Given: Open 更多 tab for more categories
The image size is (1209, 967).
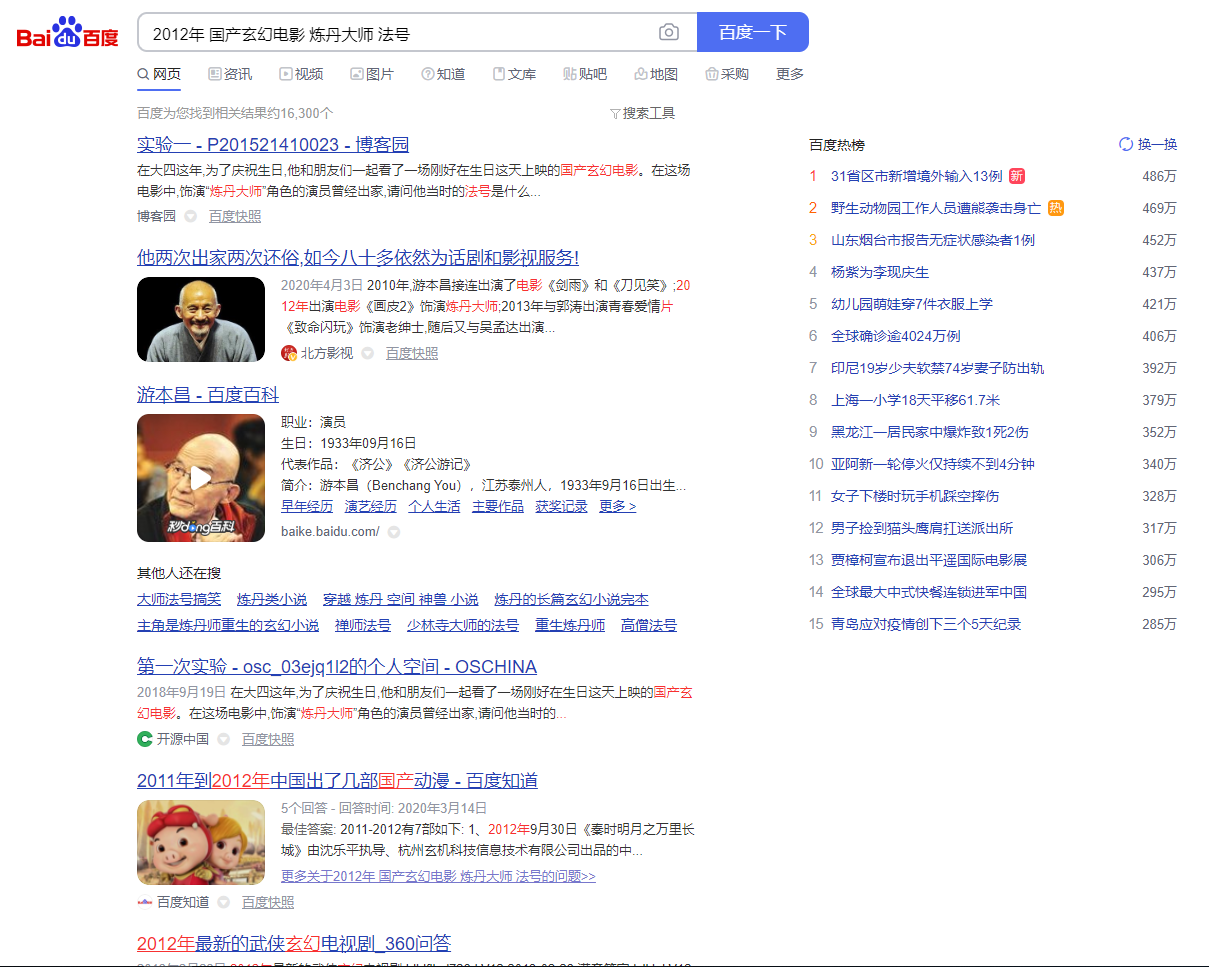Looking at the screenshot, I should (790, 74).
